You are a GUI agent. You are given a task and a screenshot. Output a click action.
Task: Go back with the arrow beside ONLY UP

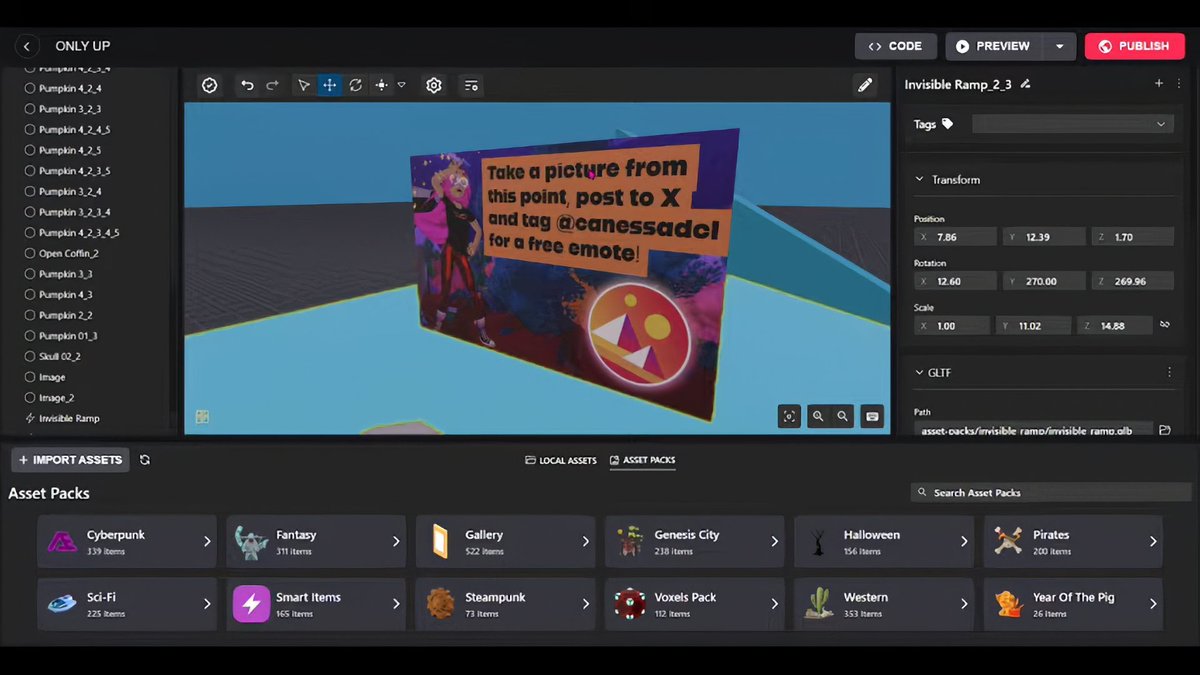tap(27, 46)
